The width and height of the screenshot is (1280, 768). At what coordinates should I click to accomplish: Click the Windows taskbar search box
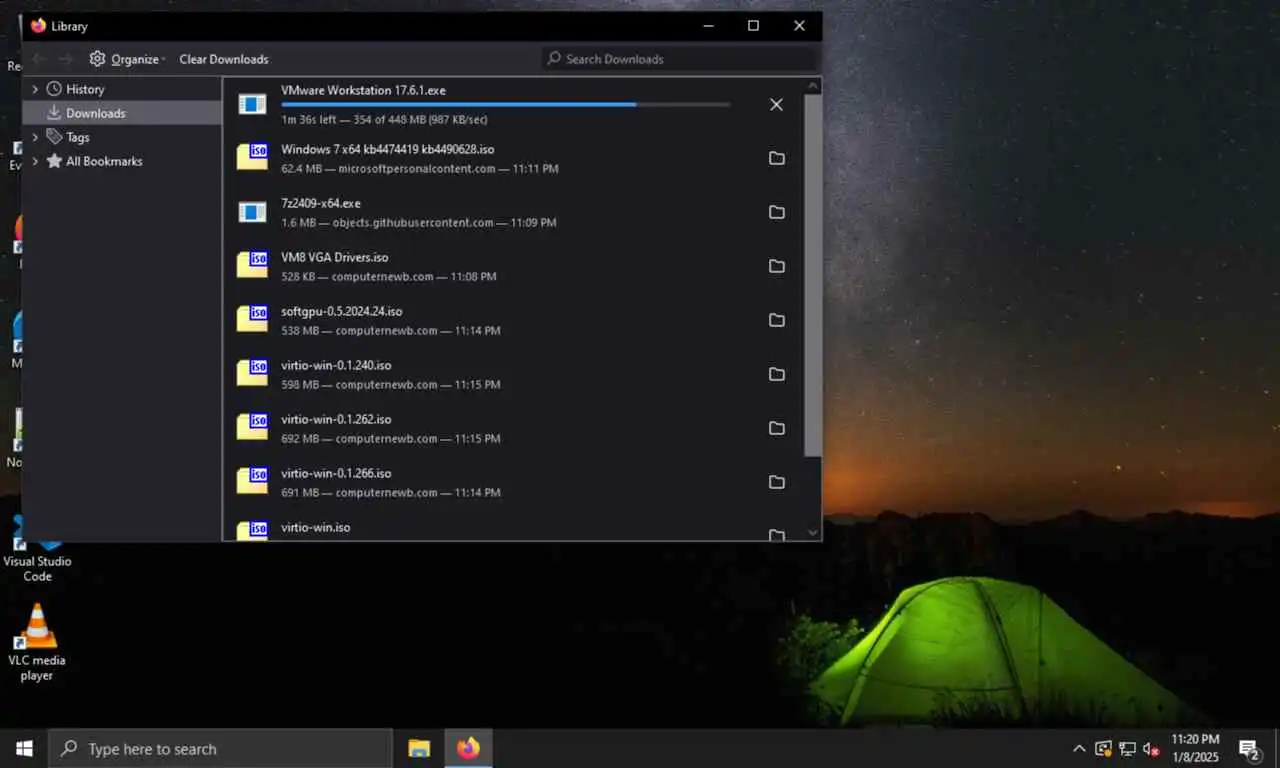pyautogui.click(x=220, y=748)
